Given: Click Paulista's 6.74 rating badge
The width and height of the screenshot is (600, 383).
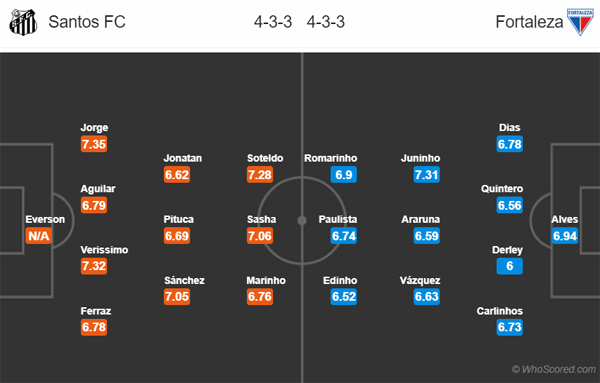Looking at the screenshot, I should click(344, 236).
